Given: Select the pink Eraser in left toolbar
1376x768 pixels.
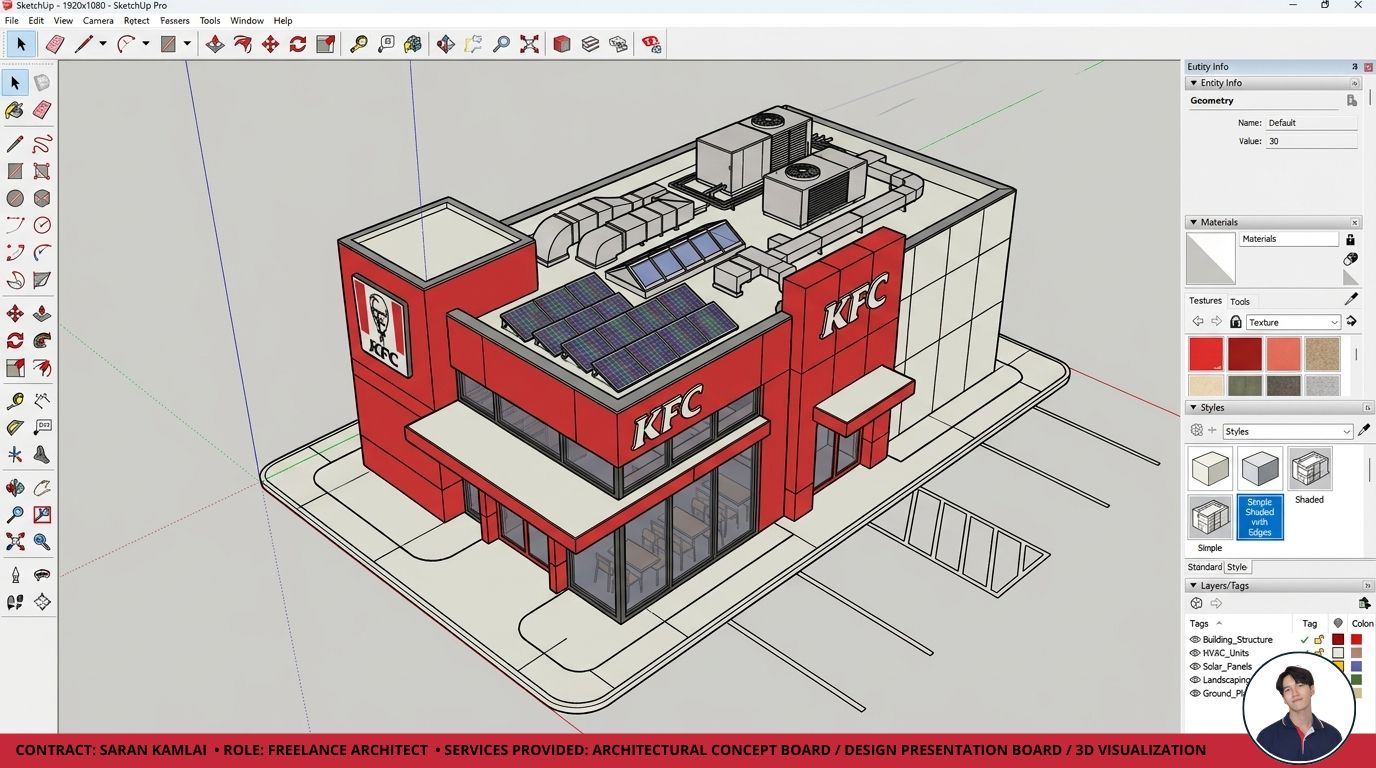Looking at the screenshot, I should tap(42, 110).
